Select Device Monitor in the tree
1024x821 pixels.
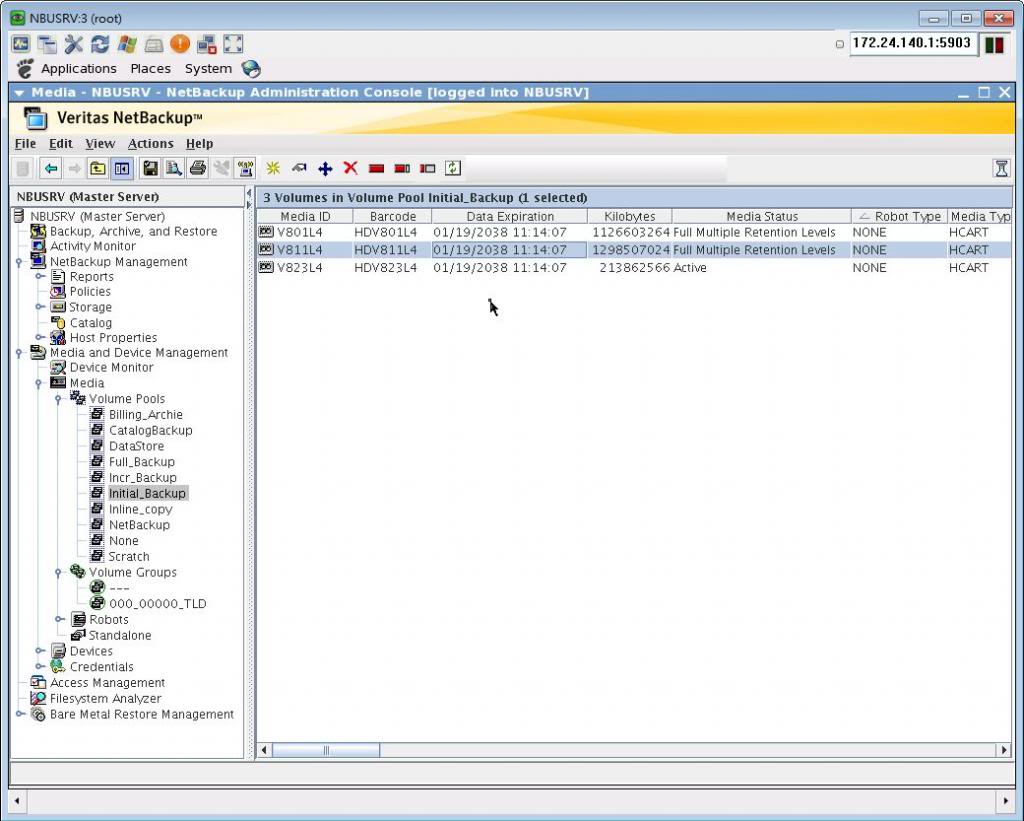[112, 368]
